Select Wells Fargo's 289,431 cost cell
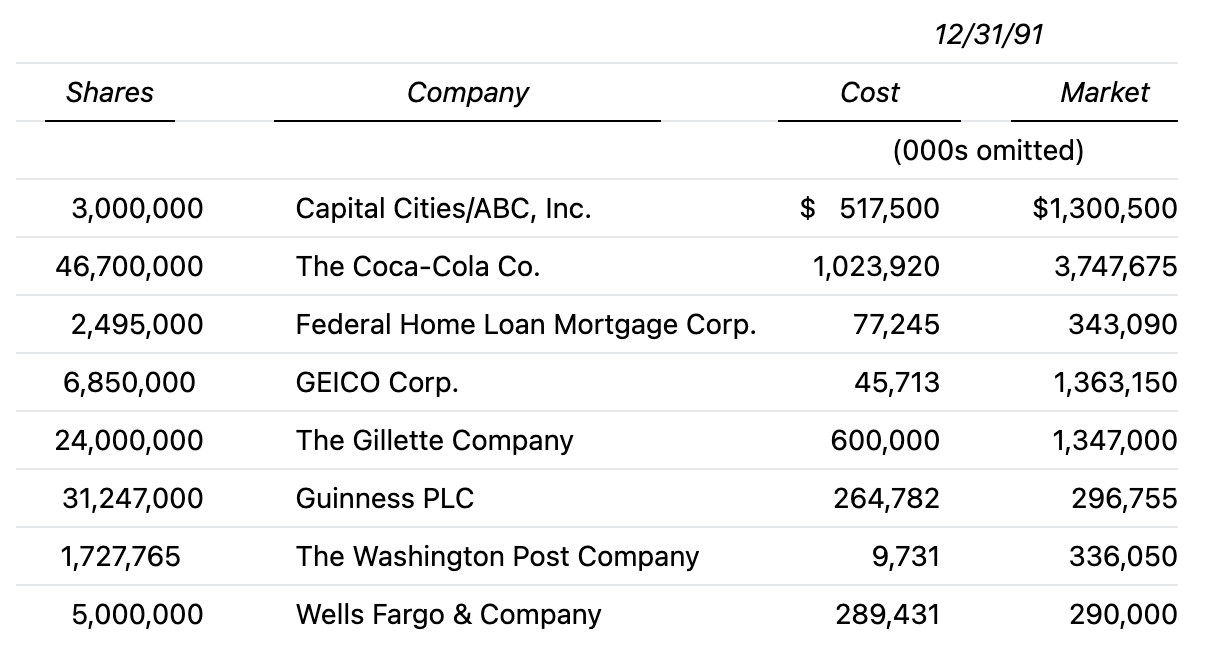Screen dimensions: 1208x654 click(x=887, y=615)
